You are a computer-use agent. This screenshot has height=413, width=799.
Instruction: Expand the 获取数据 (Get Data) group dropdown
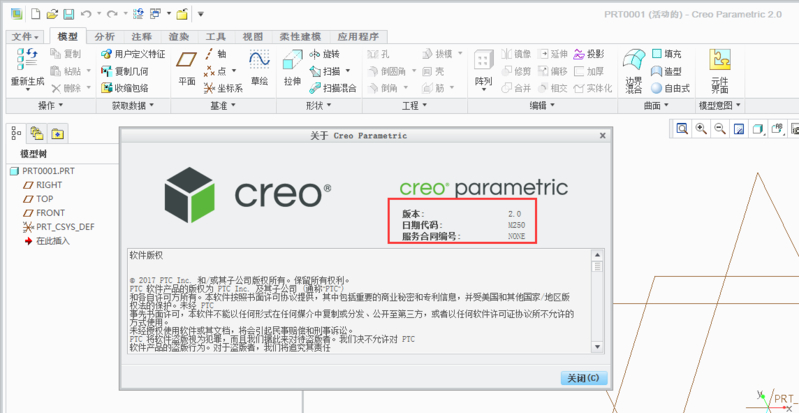pos(133,106)
